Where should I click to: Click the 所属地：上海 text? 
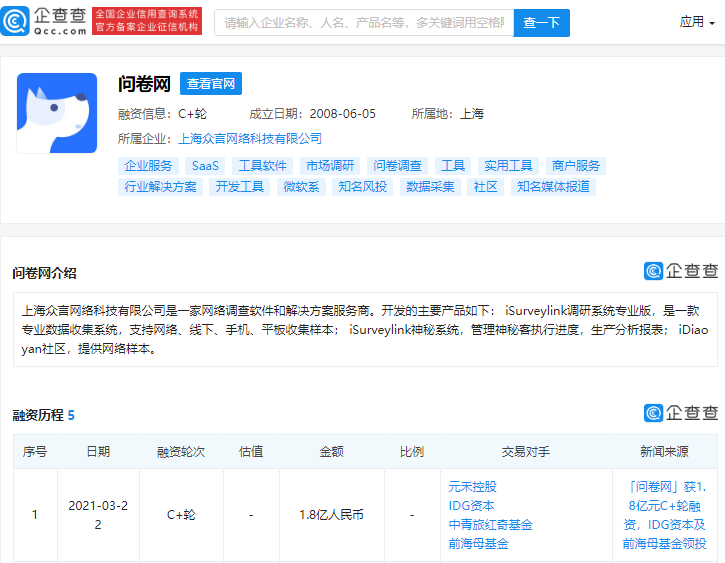pyautogui.click(x=448, y=114)
